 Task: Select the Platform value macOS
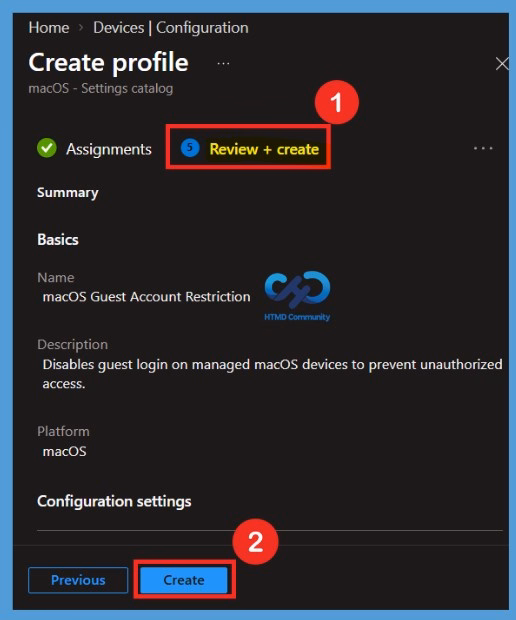(x=64, y=451)
